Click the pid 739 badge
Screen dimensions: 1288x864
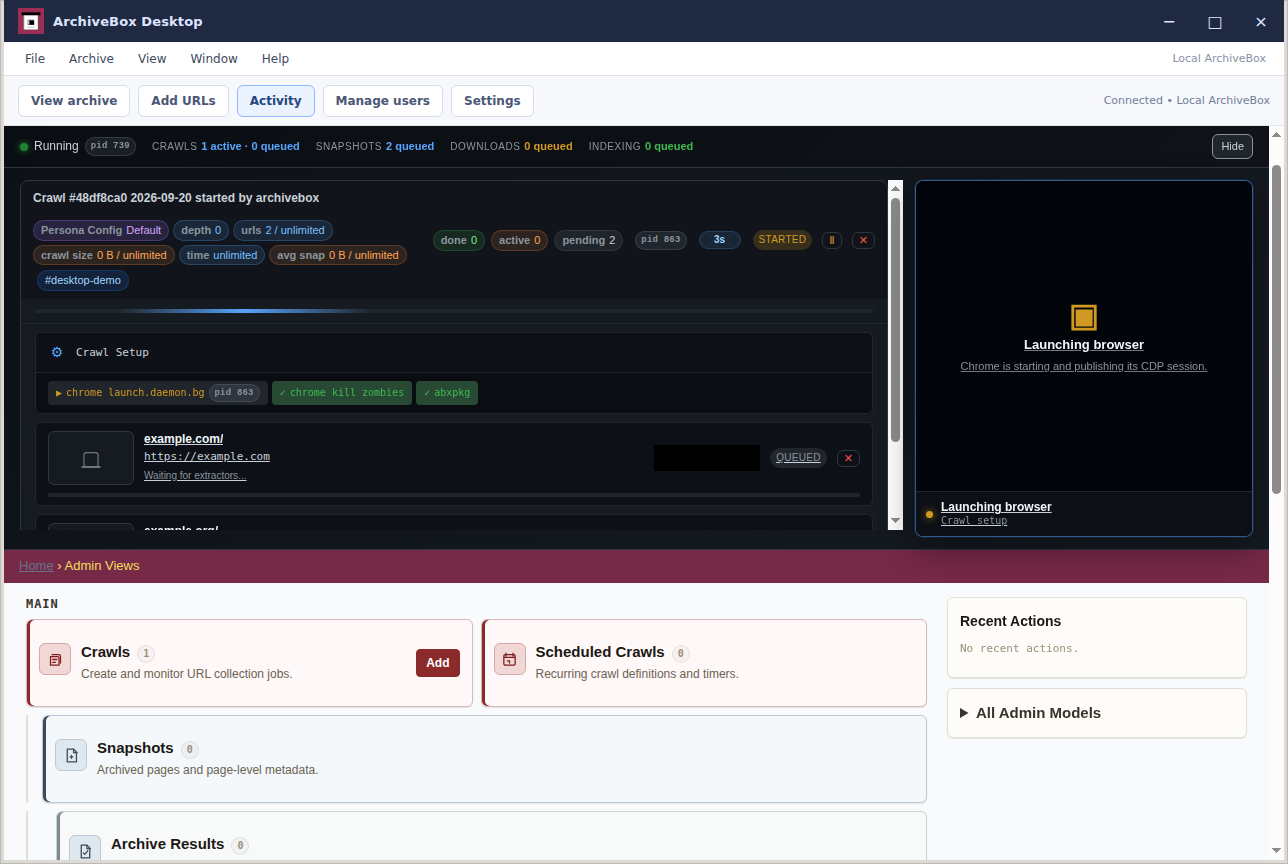tap(111, 146)
